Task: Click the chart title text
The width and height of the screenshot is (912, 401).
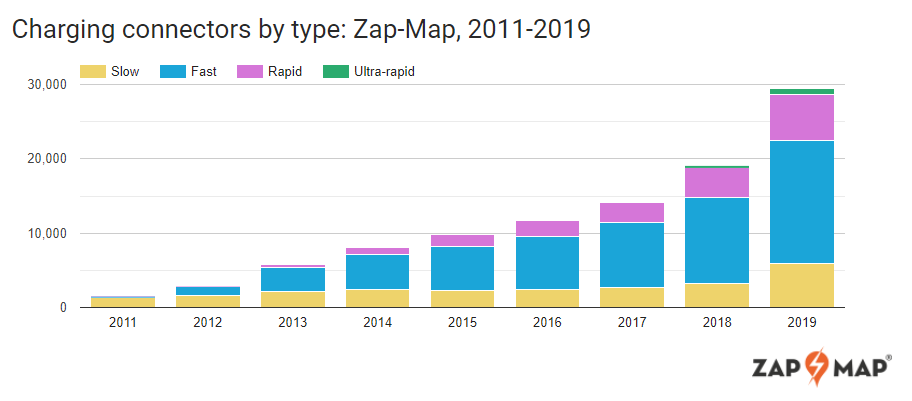Action: [300, 30]
